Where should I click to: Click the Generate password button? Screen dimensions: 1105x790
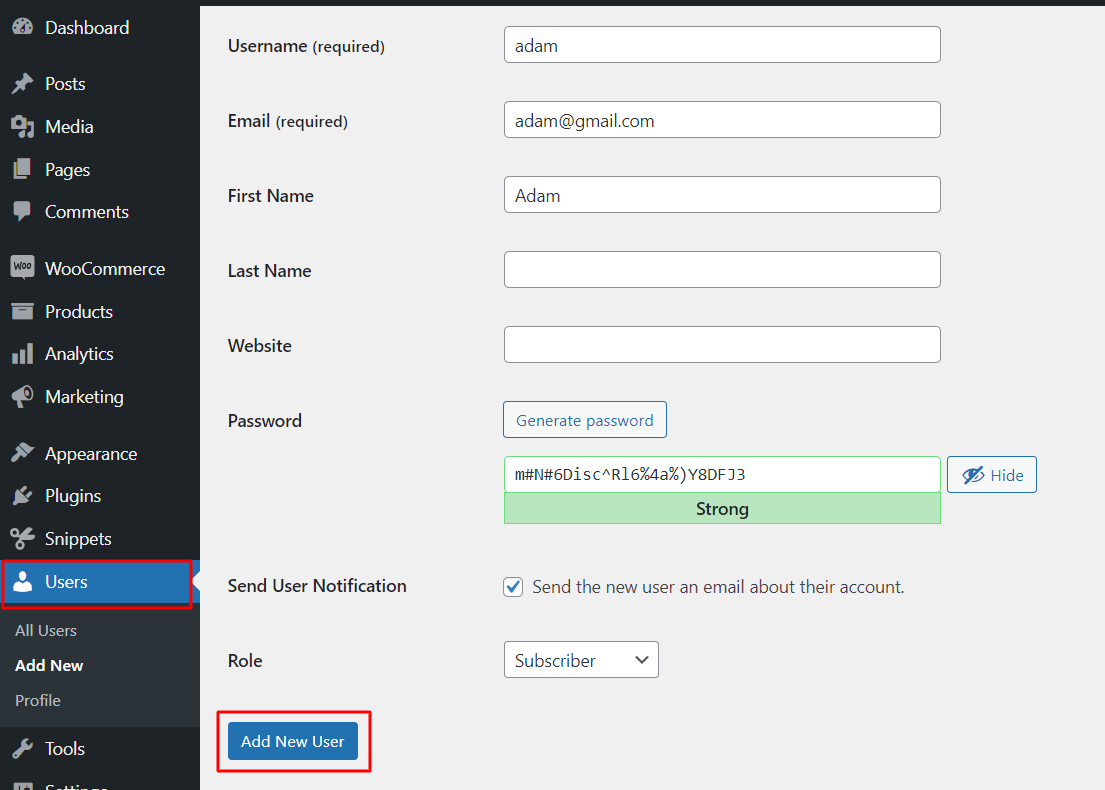coord(584,420)
